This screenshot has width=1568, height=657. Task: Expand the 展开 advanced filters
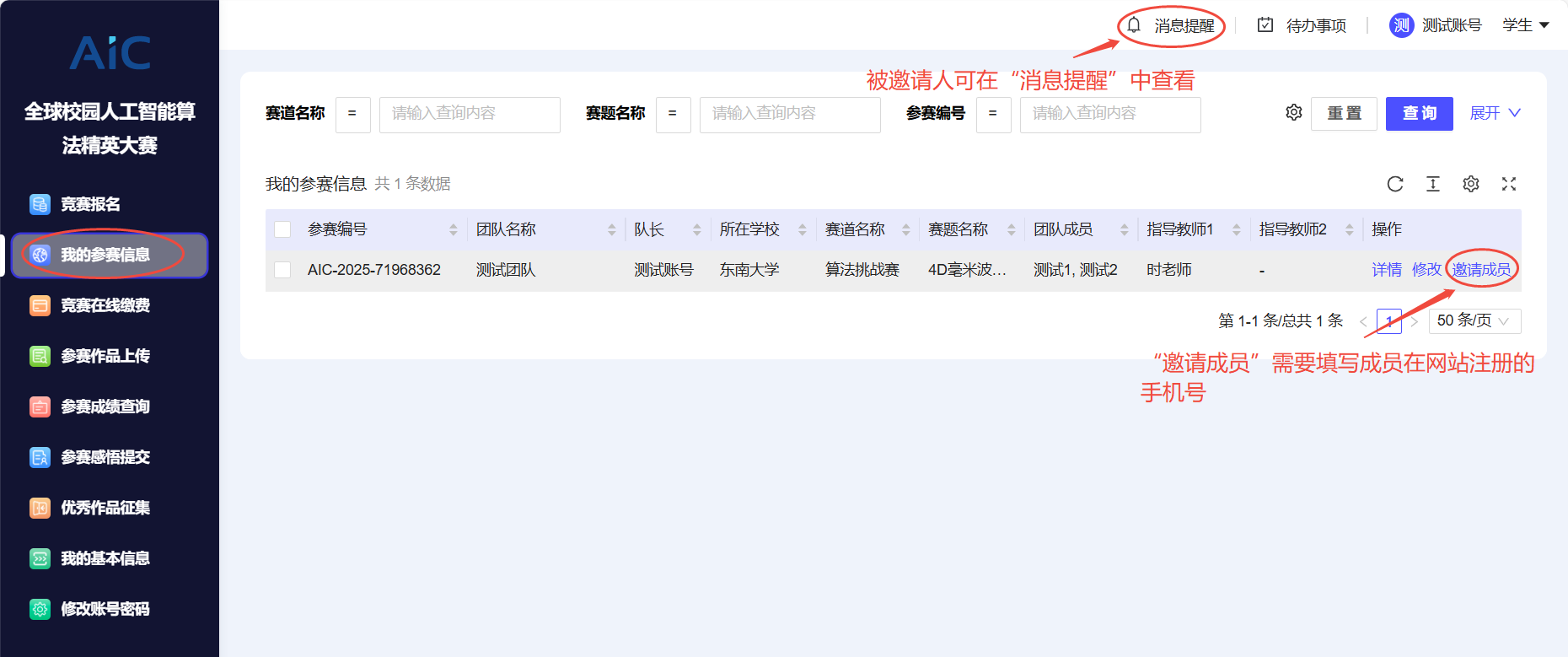tap(1495, 113)
